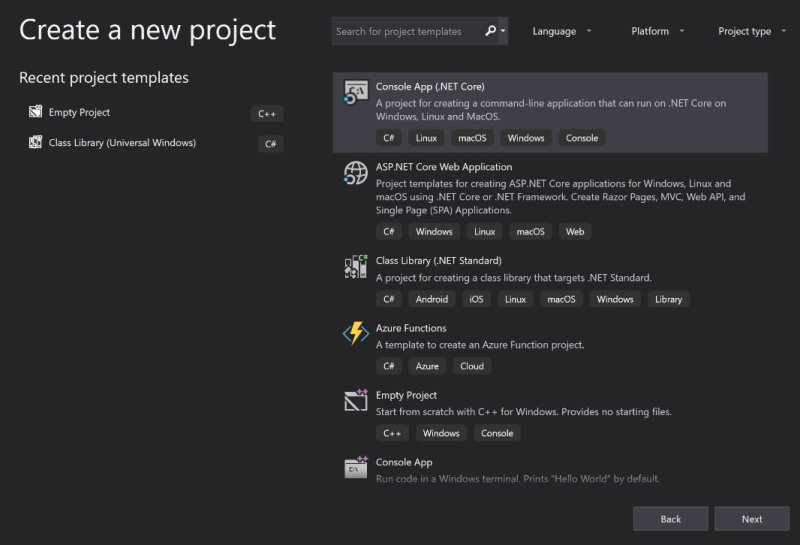800x545 pixels.
Task: Choose recent template Empty Project name
Action: 79,112
